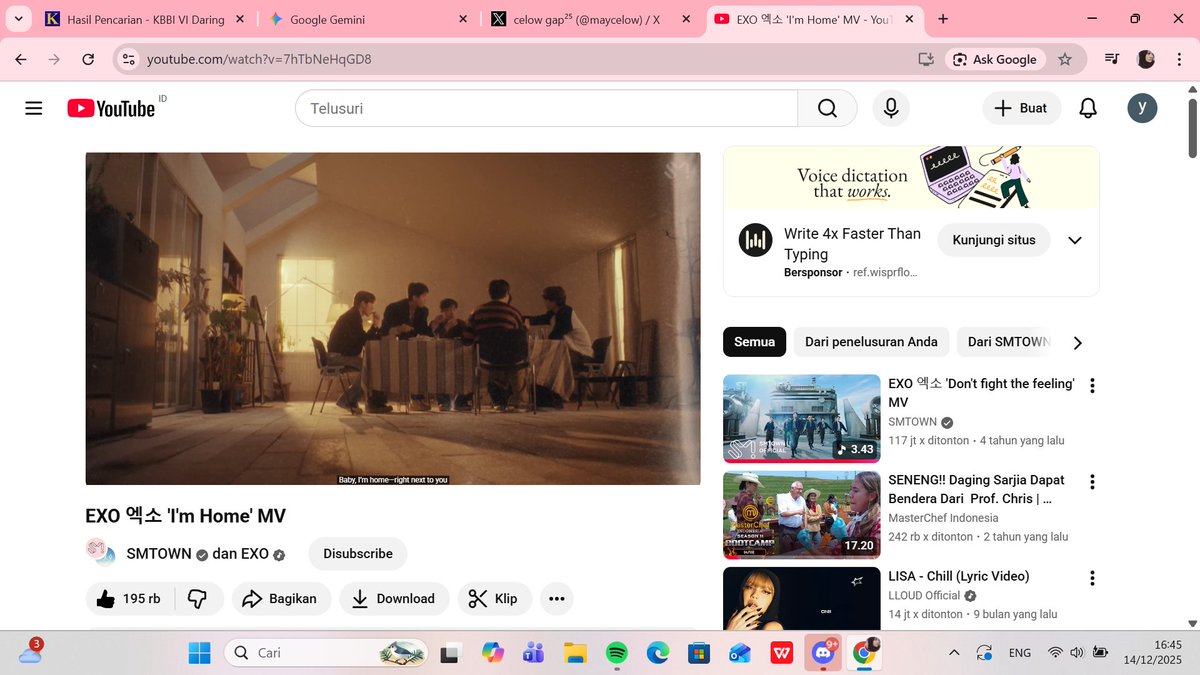Open Spotify from the taskbar

coord(616,653)
